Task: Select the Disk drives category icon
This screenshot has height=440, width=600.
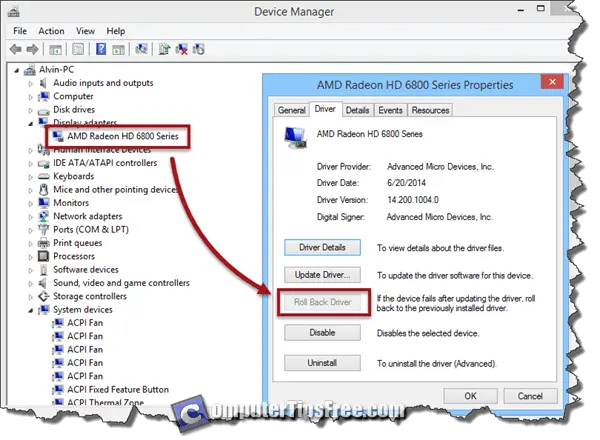Action: coord(44,111)
